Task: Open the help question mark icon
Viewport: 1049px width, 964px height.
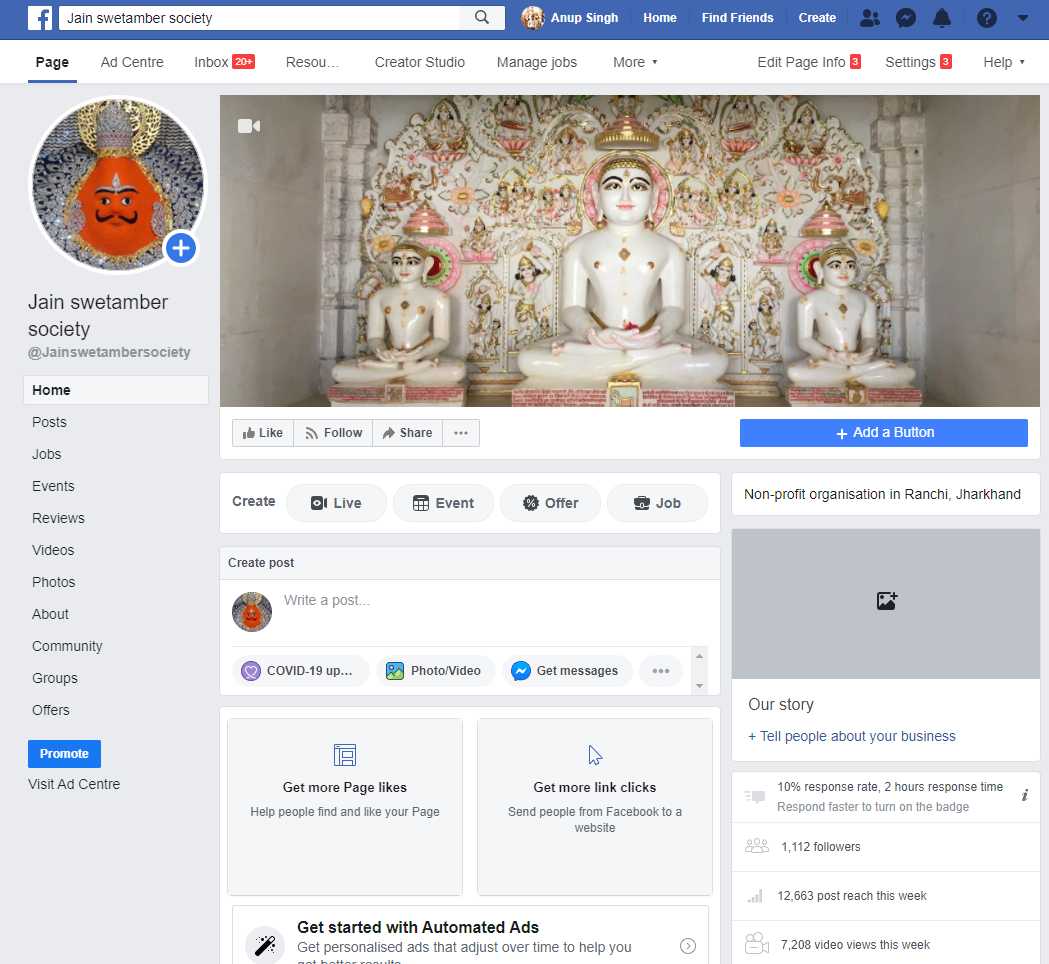Action: coord(986,18)
